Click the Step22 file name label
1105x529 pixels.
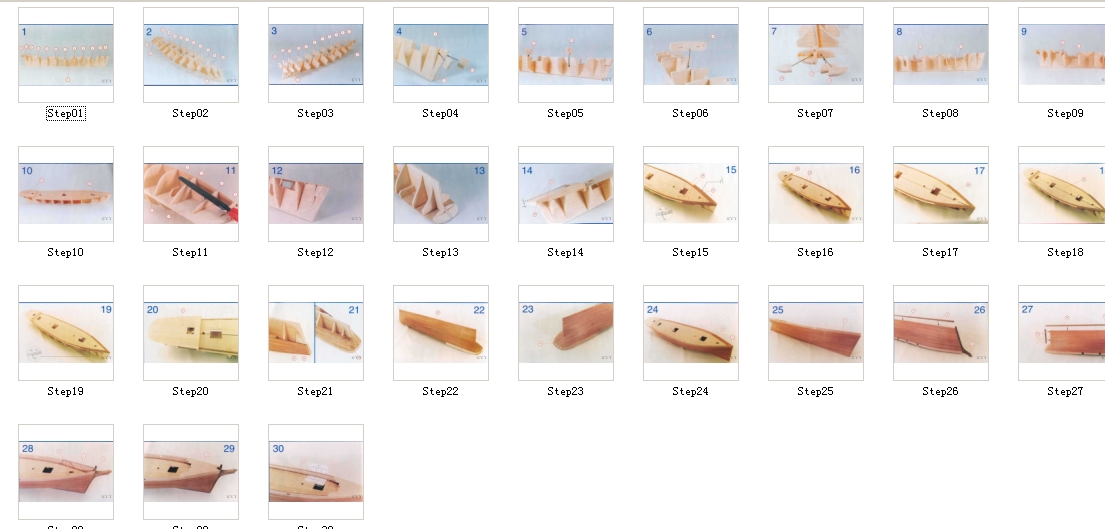pyautogui.click(x=440, y=391)
